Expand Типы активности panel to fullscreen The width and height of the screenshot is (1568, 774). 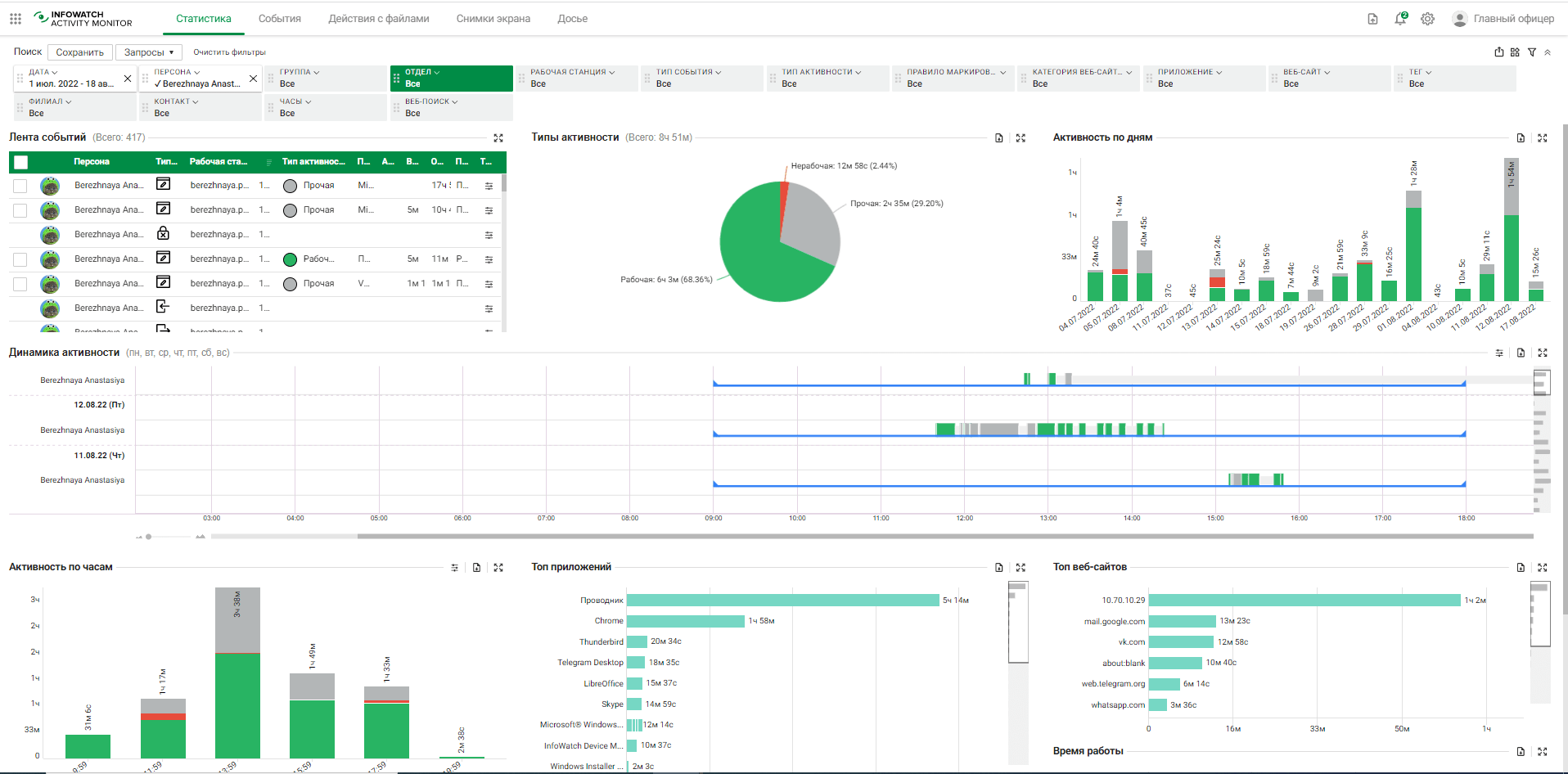tap(1021, 138)
